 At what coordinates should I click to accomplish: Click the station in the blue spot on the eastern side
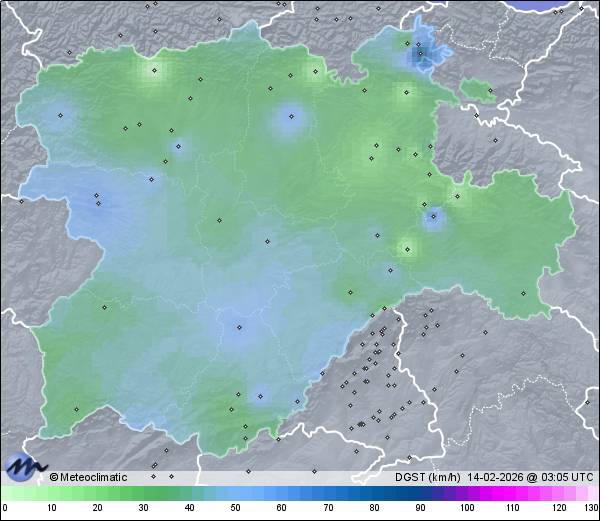click(433, 214)
